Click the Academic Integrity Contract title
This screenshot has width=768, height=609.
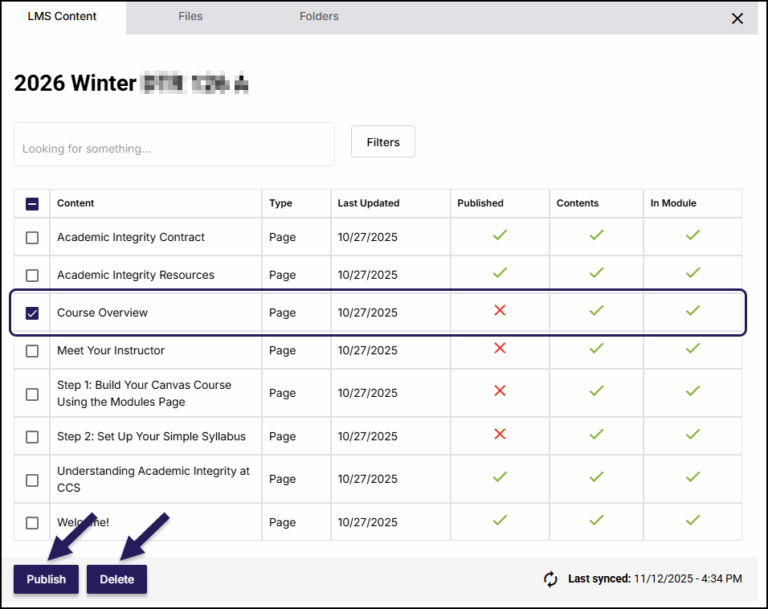click(131, 237)
